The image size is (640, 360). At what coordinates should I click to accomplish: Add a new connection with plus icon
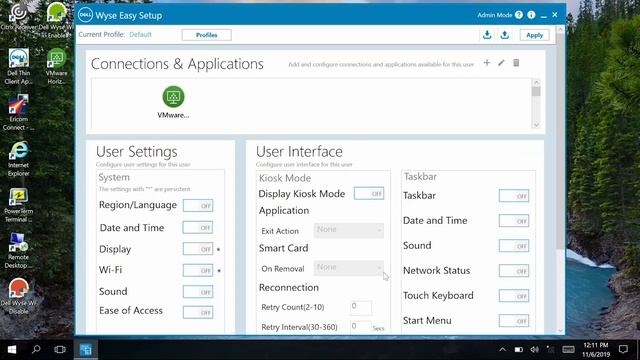pos(487,63)
